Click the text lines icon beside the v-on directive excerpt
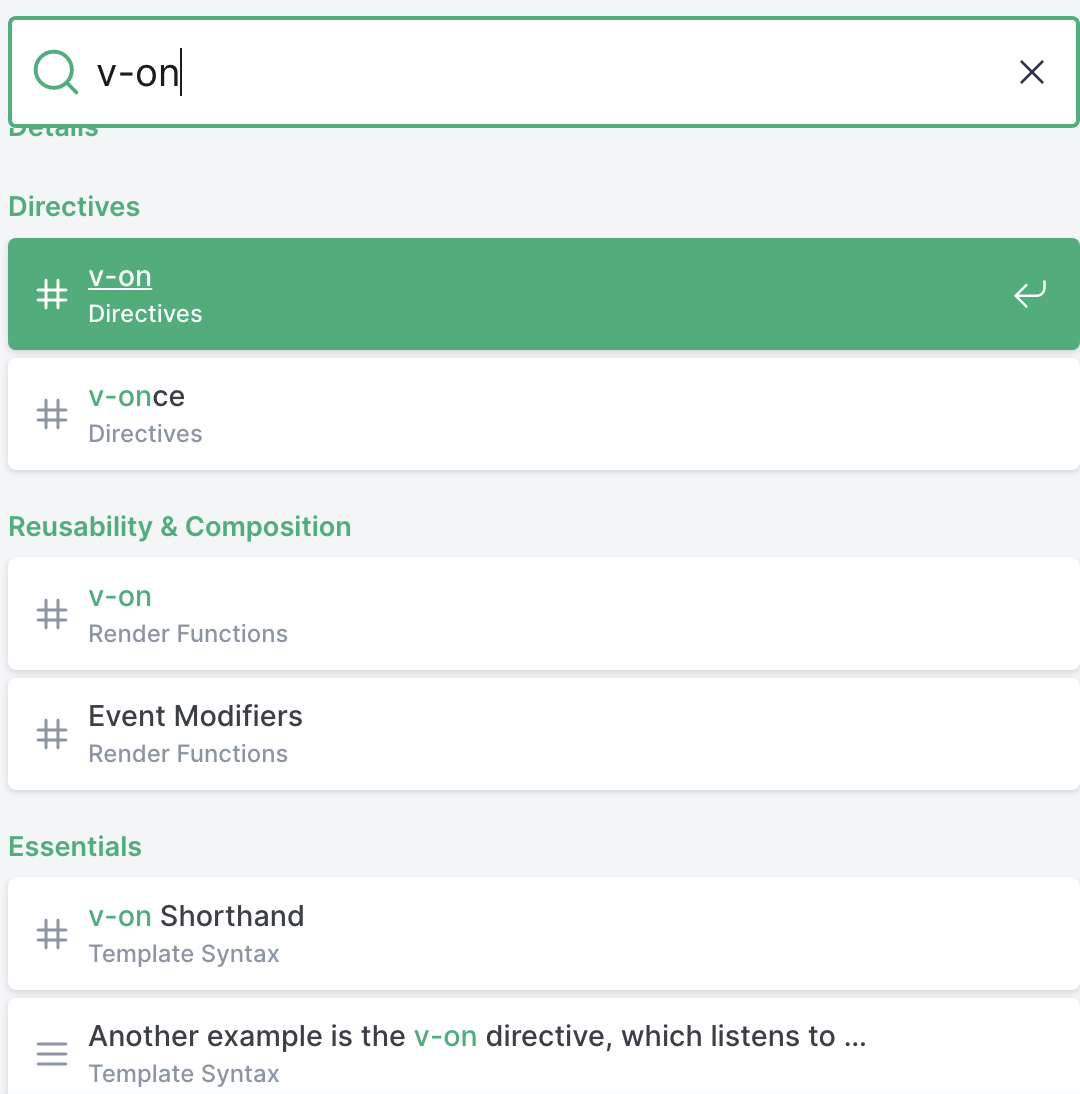Screen dimensions: 1080x1094 (x=52, y=1053)
